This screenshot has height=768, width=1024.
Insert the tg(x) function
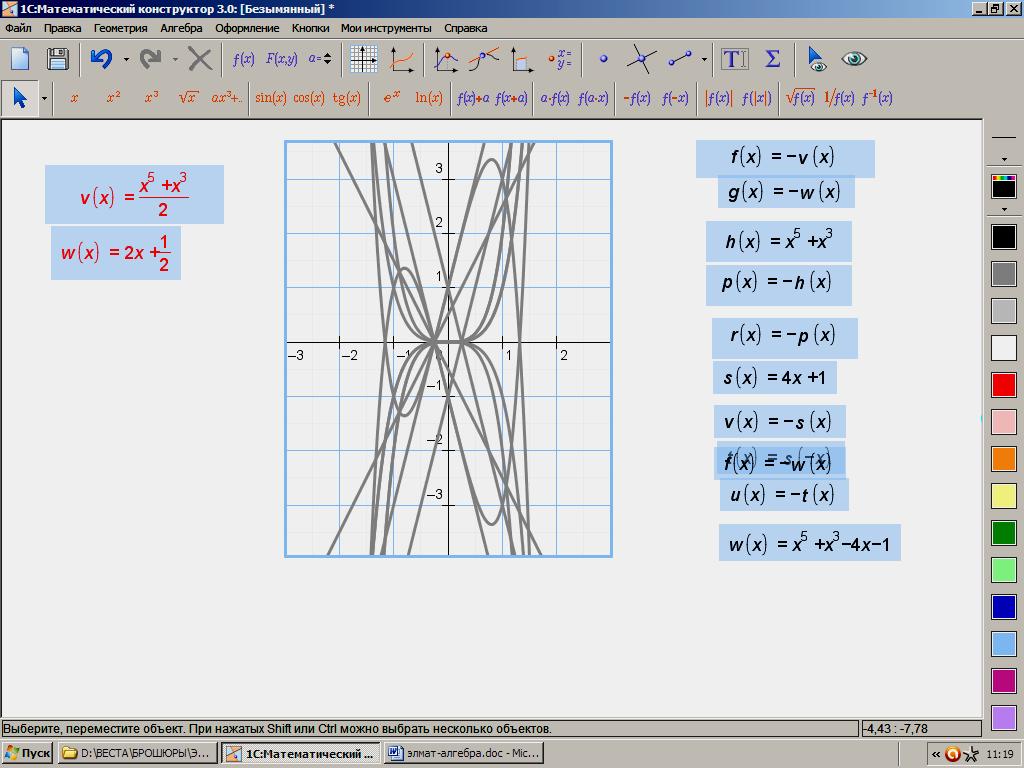(x=346, y=98)
